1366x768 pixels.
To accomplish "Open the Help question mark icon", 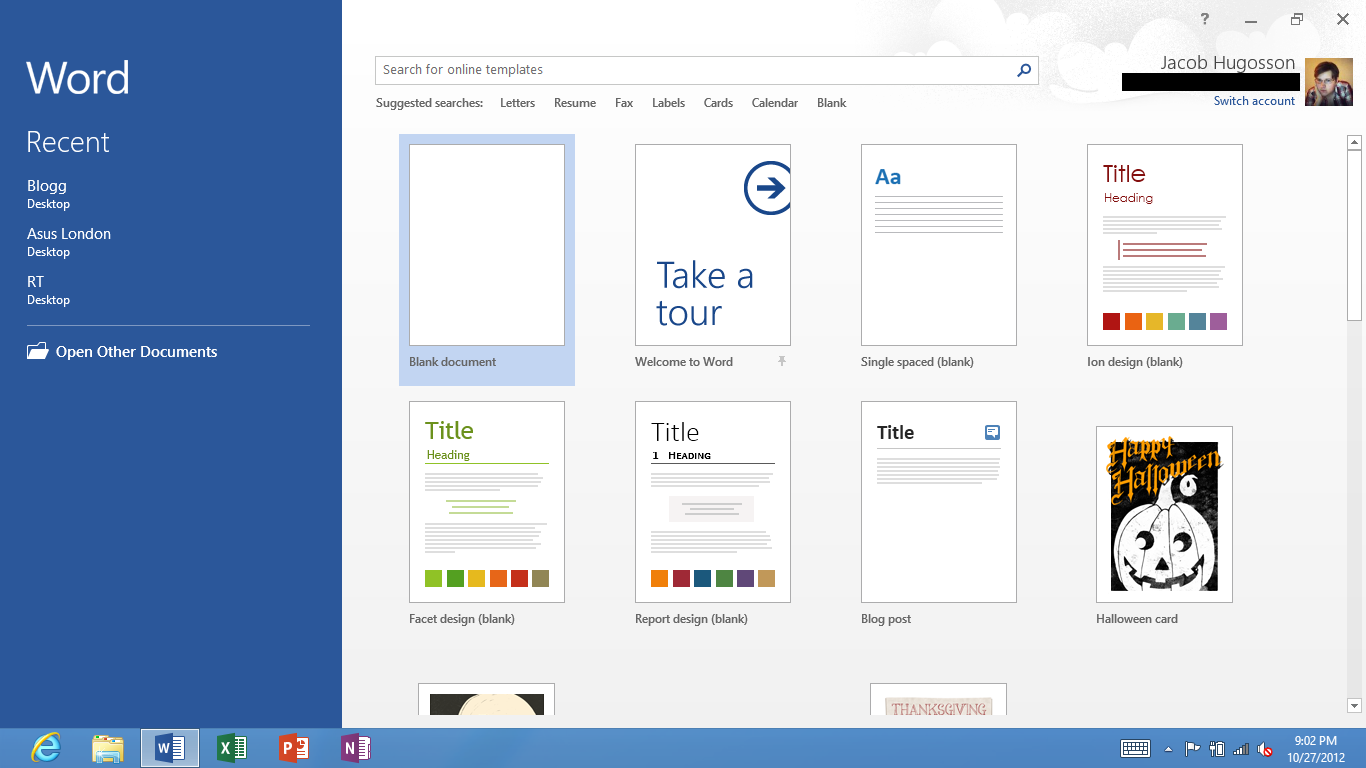I will click(x=1204, y=19).
